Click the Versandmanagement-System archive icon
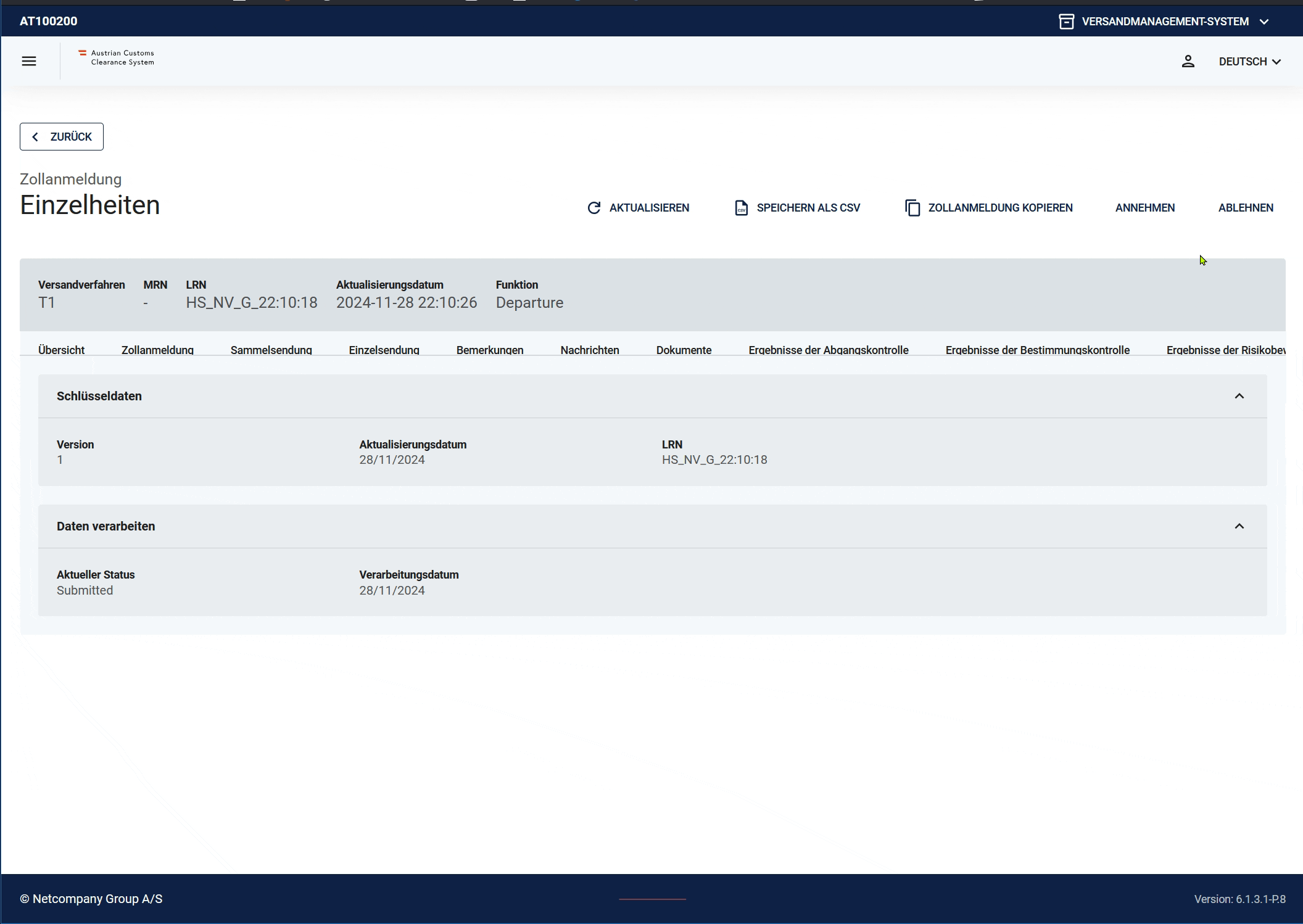This screenshot has height=924, width=1303. [x=1066, y=22]
